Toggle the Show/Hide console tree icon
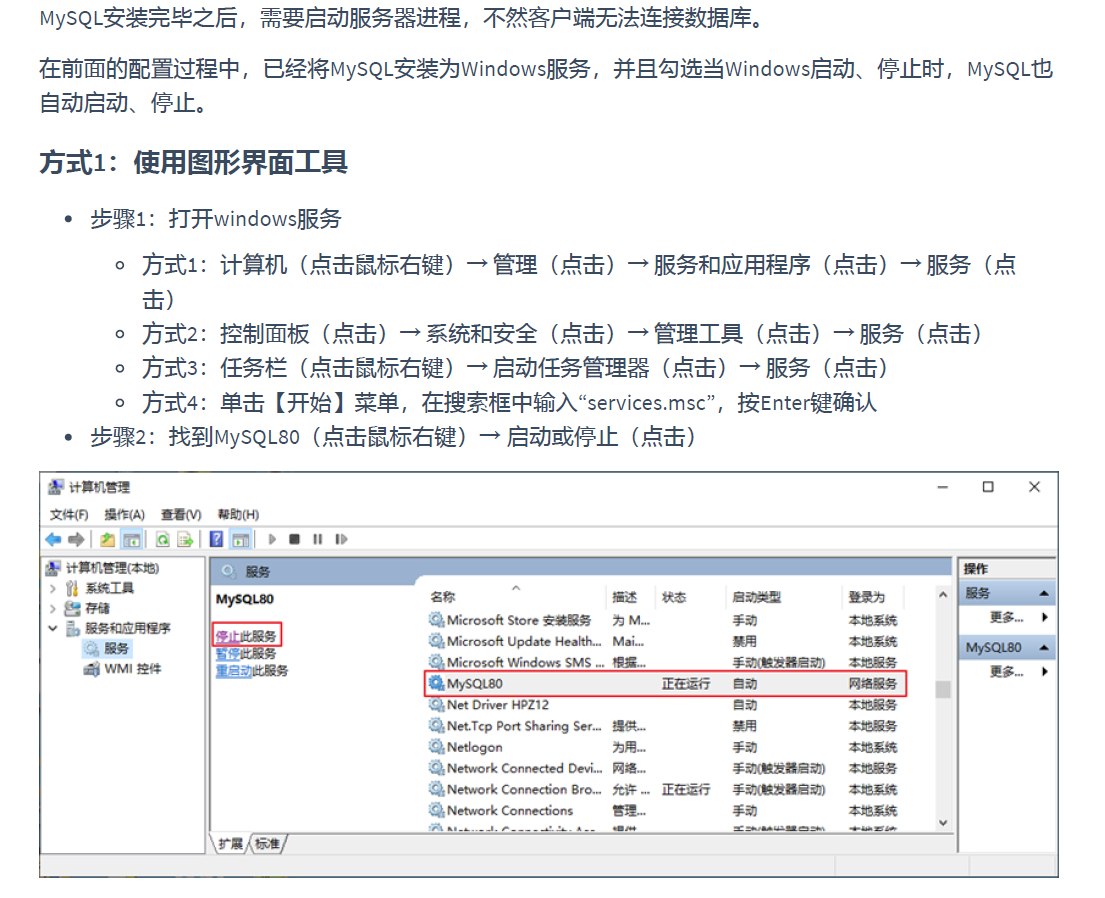This screenshot has height=898, width=1105. click(132, 539)
